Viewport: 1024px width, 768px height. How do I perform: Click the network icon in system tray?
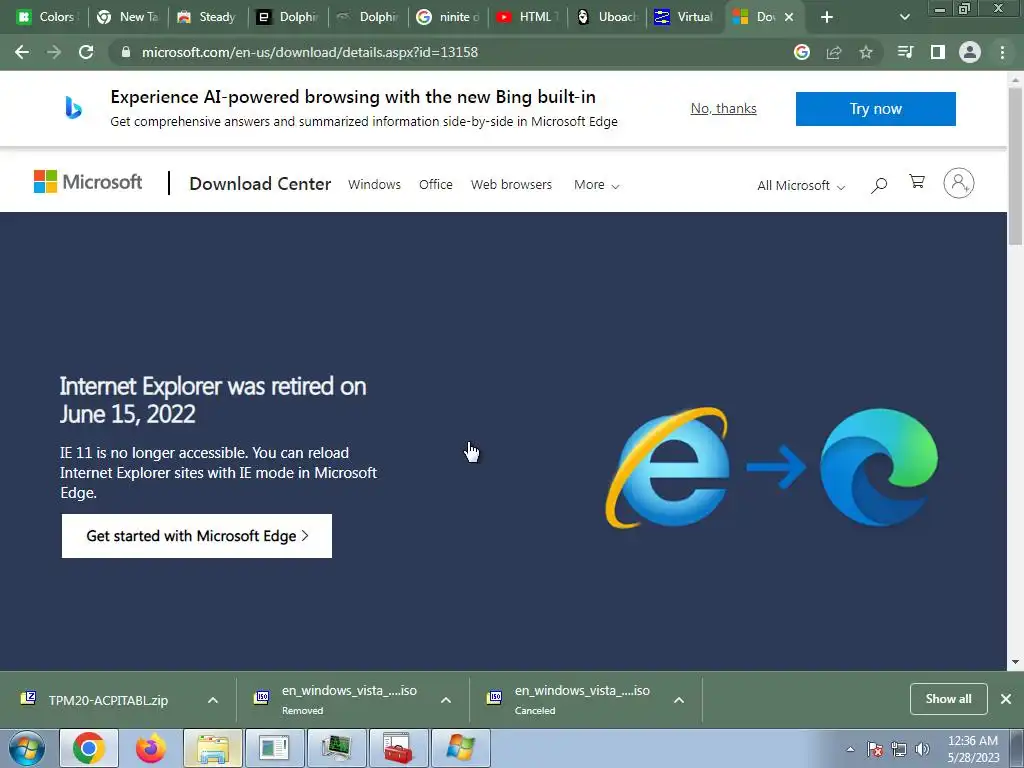(x=899, y=749)
